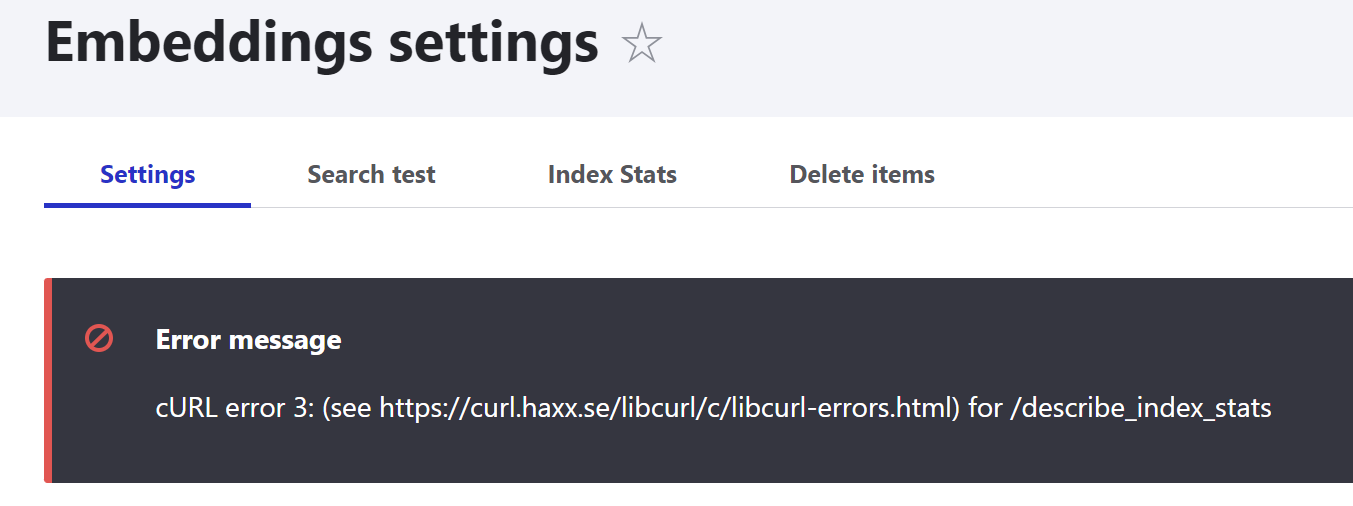
Task: Click blue underline beneath Settings tab
Action: point(148,205)
